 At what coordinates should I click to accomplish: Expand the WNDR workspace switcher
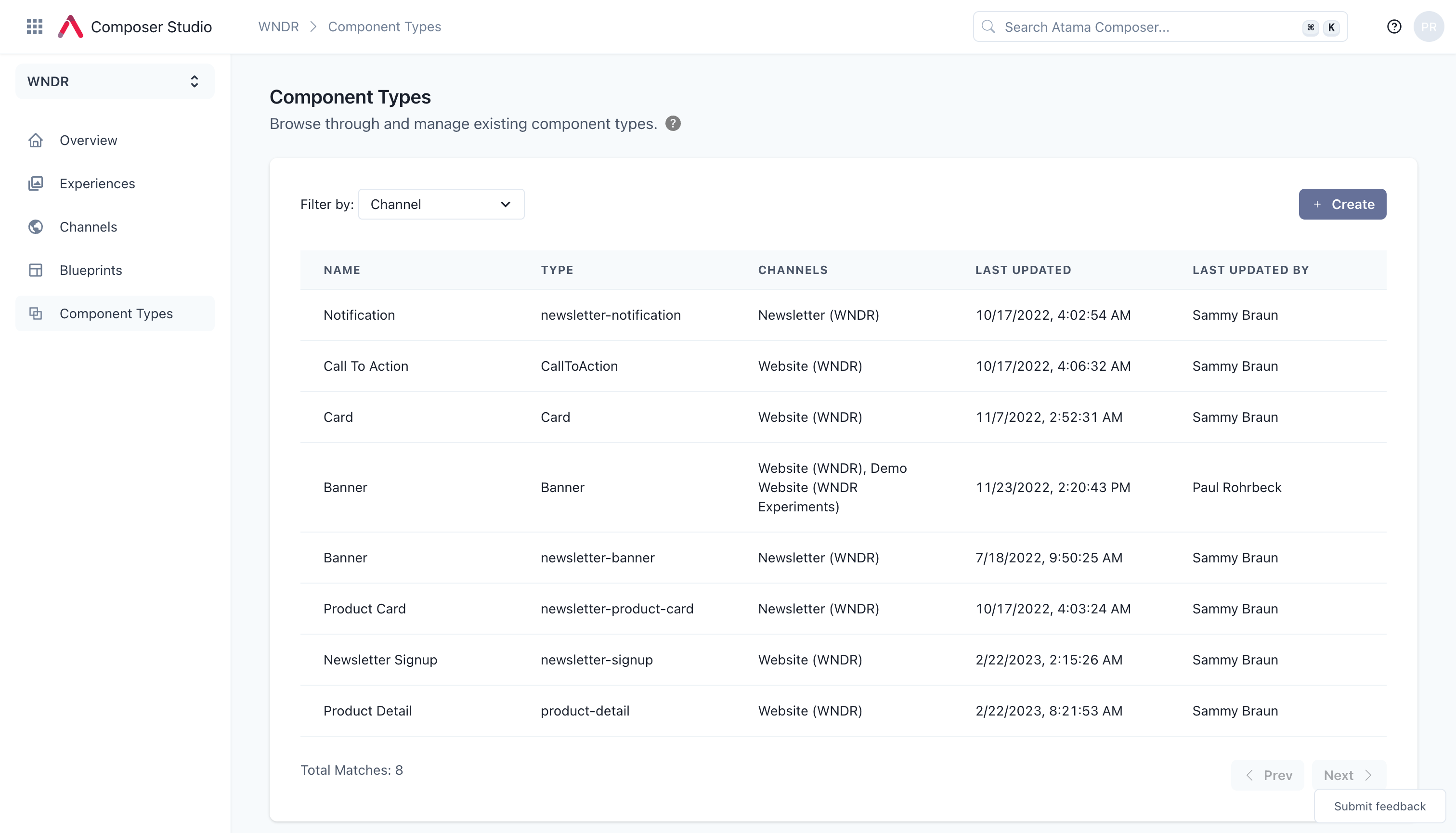(113, 81)
